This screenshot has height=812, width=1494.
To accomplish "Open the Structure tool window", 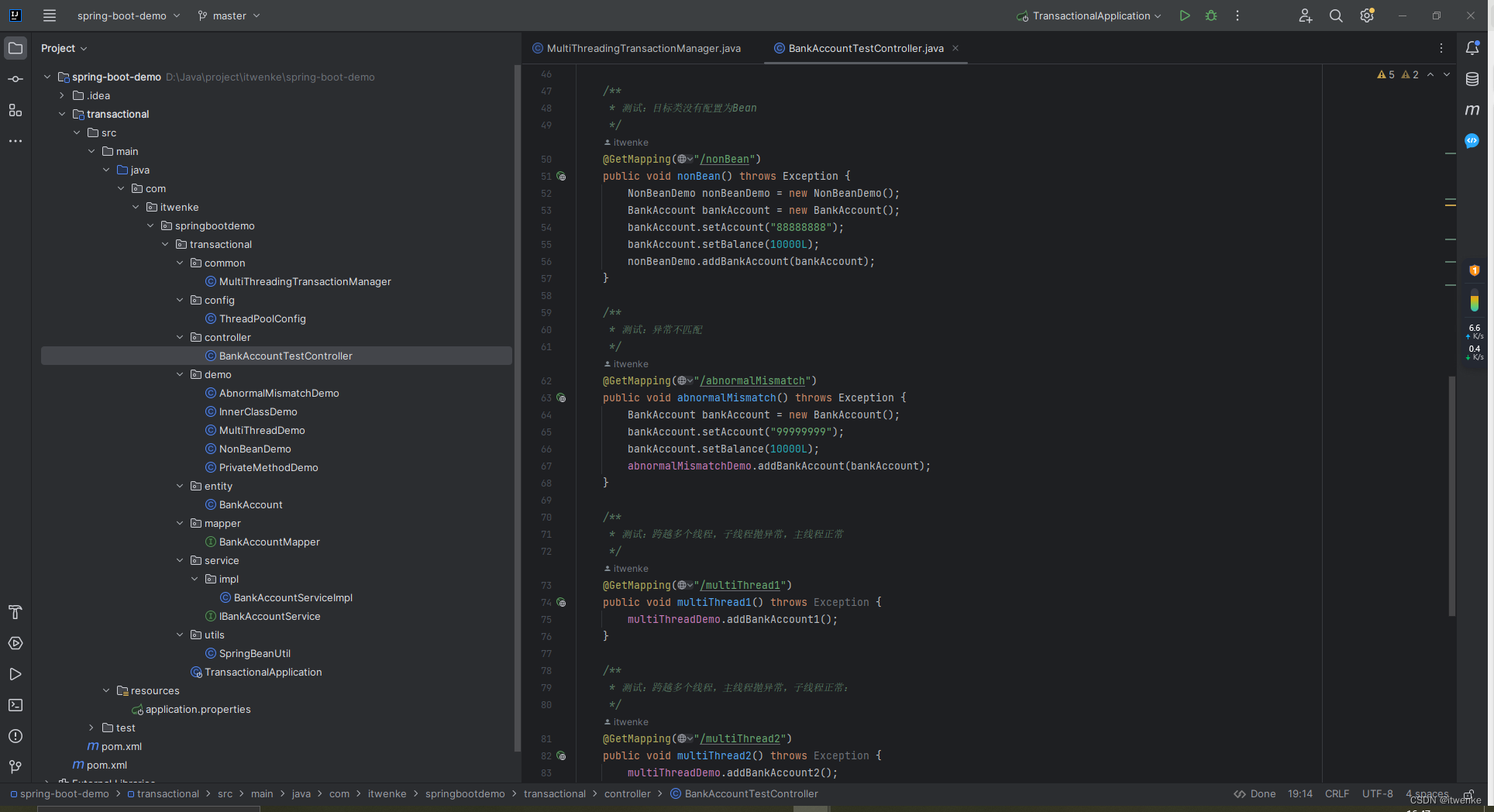I will (15, 110).
